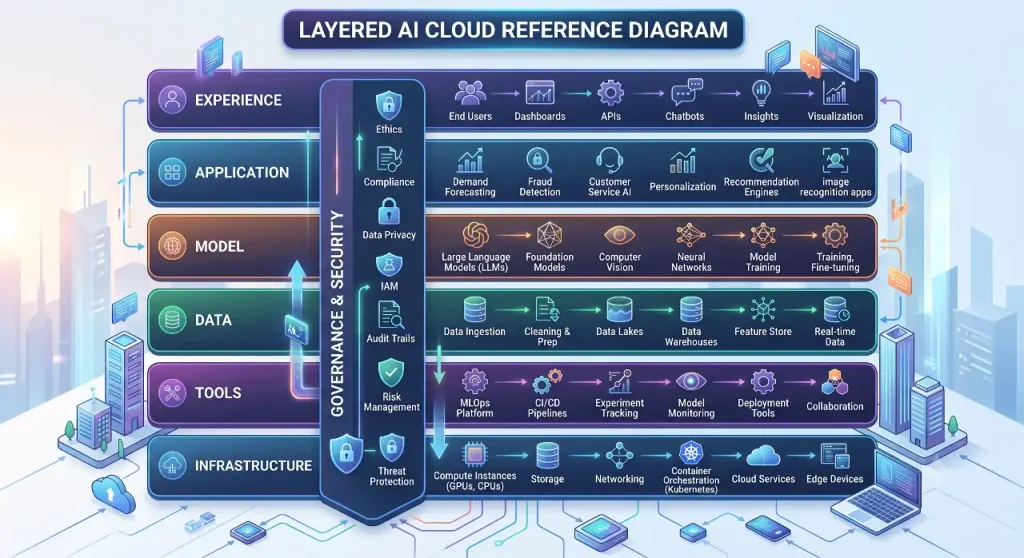This screenshot has width=1024, height=558.
Task: Select the Model Training icon
Action: 763,235
